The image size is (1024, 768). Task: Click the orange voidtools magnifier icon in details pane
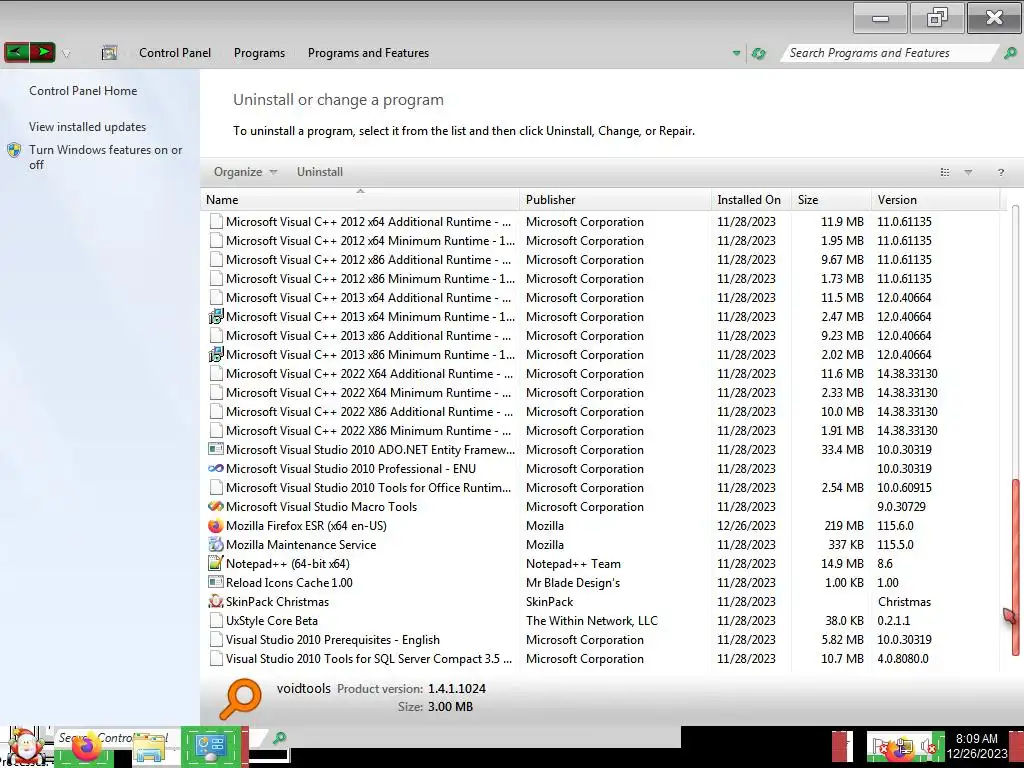coord(240,698)
